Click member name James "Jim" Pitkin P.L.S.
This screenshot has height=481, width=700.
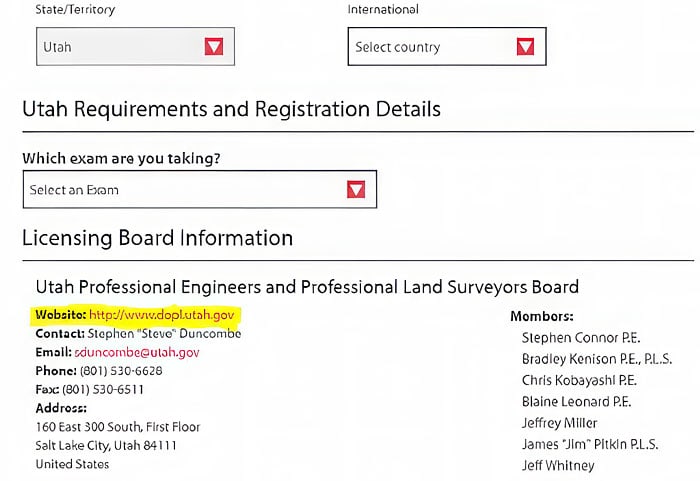(590, 444)
